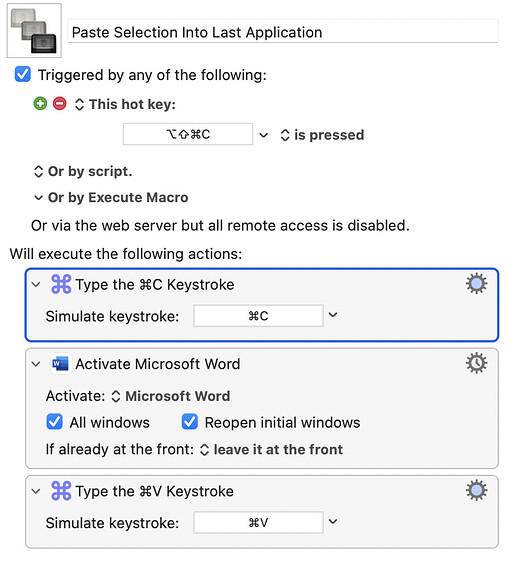517x577 pixels.
Task: Open gear menu for ⌘C Keystroke action
Action: click(477, 284)
